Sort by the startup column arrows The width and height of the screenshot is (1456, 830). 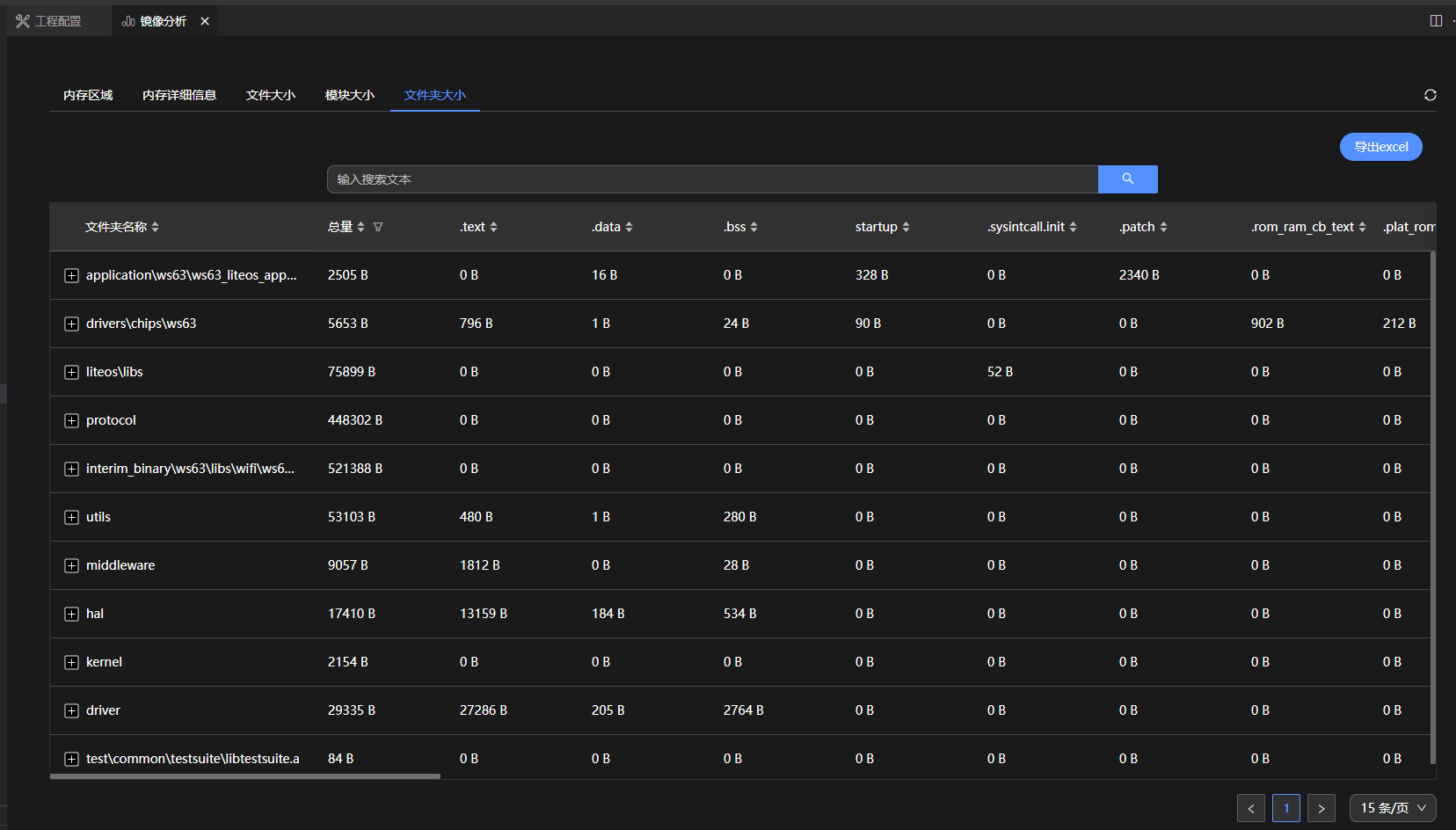point(906,227)
